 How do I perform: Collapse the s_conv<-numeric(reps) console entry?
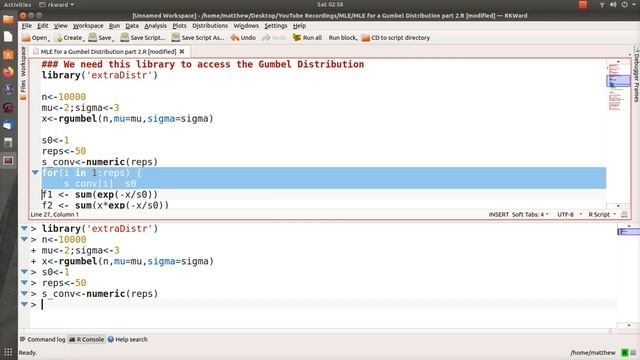pyautogui.click(x=24, y=293)
